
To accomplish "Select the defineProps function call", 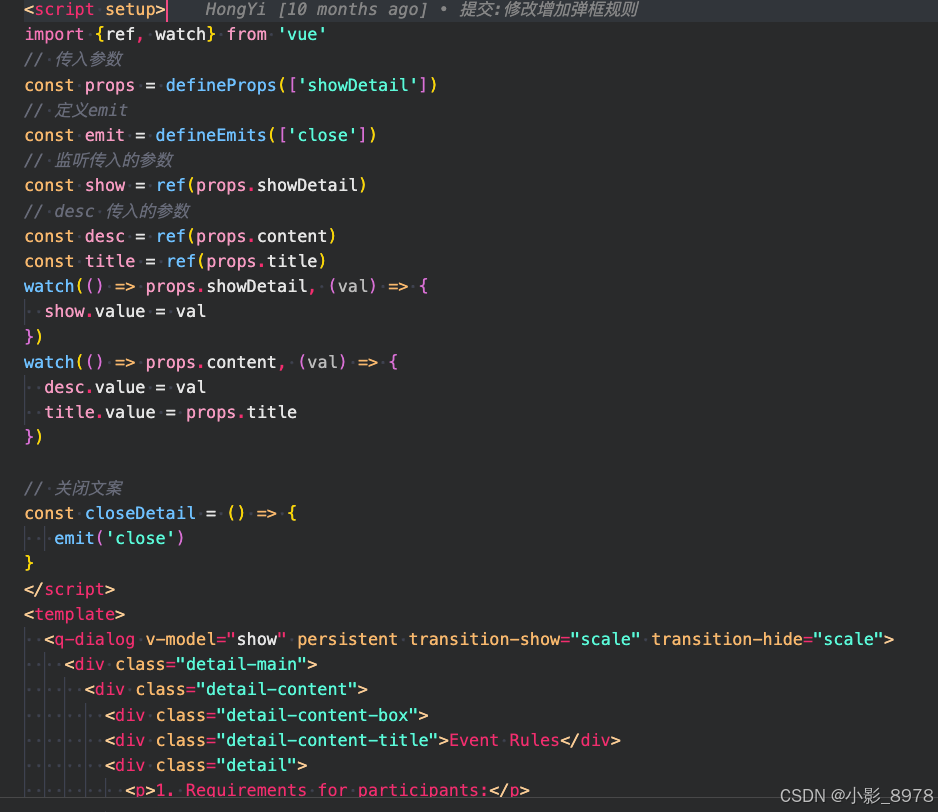I will coord(220,85).
